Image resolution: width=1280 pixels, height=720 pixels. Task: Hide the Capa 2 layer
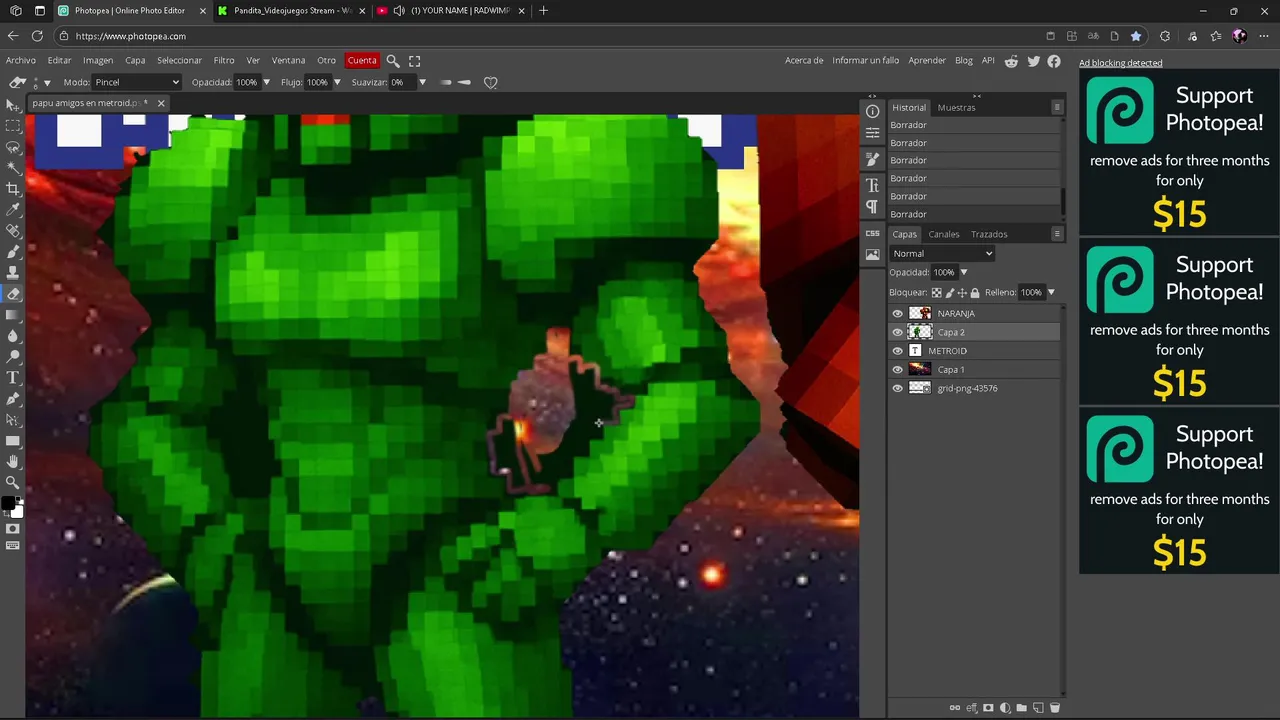pyautogui.click(x=897, y=332)
